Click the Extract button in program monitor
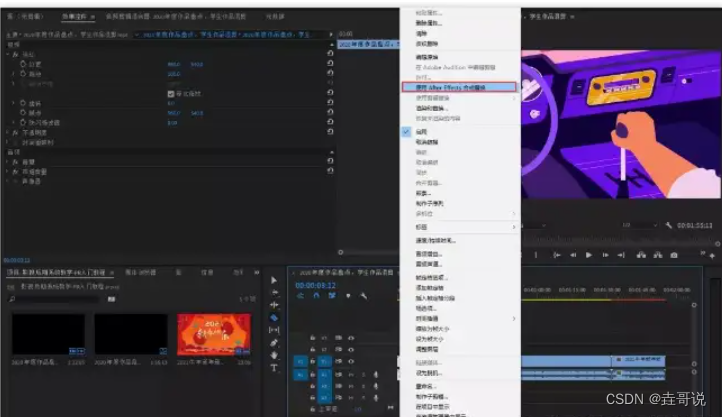Screen dimensions: 722x417 pyautogui.click(x=658, y=255)
